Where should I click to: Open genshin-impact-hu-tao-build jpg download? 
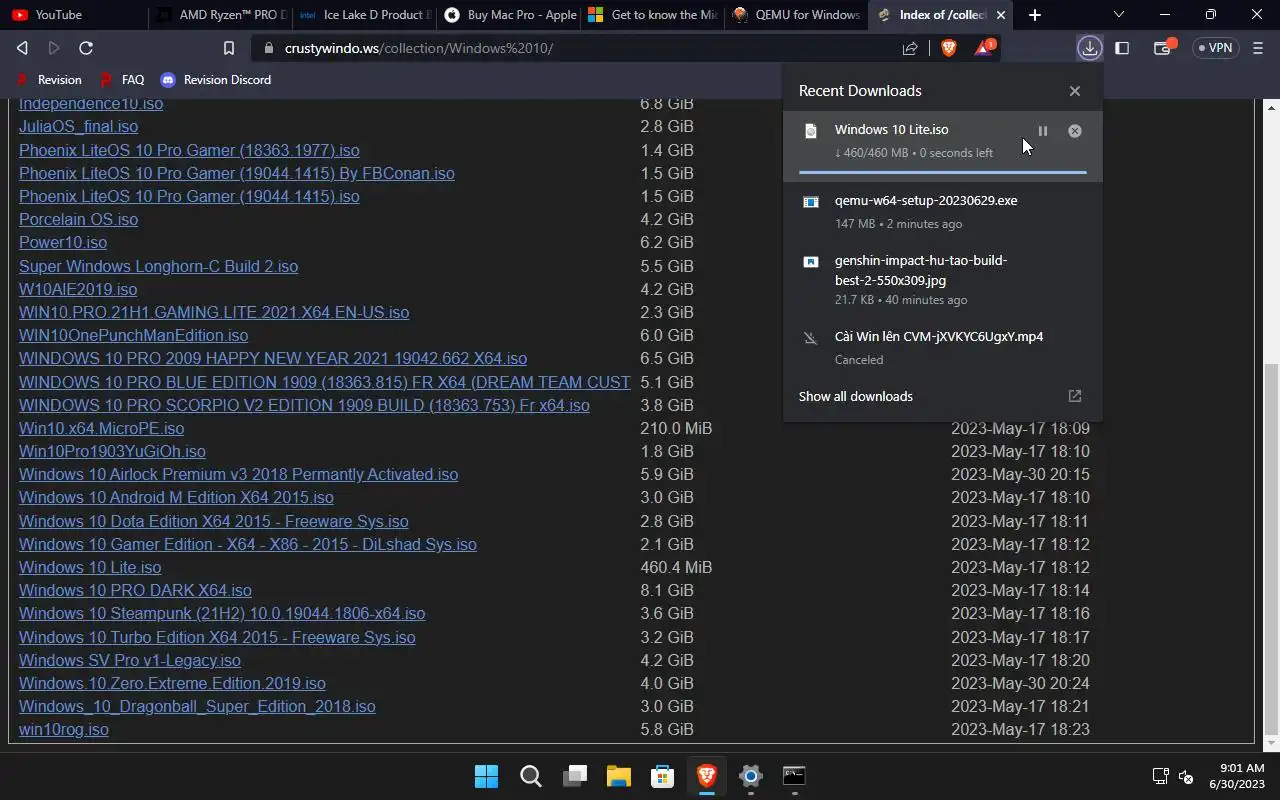coord(943,279)
